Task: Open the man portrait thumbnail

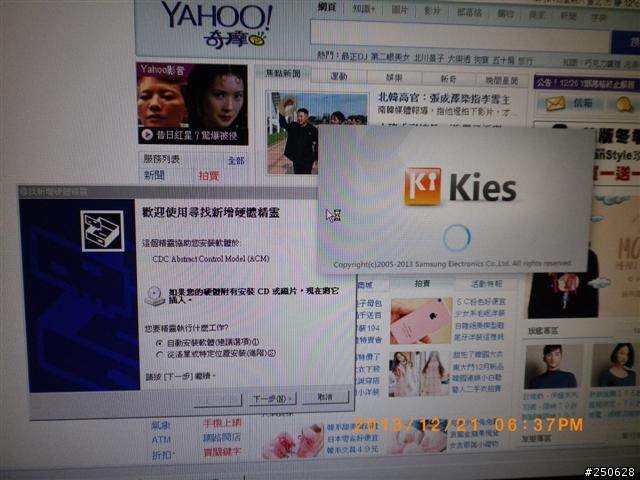Action: (553, 367)
